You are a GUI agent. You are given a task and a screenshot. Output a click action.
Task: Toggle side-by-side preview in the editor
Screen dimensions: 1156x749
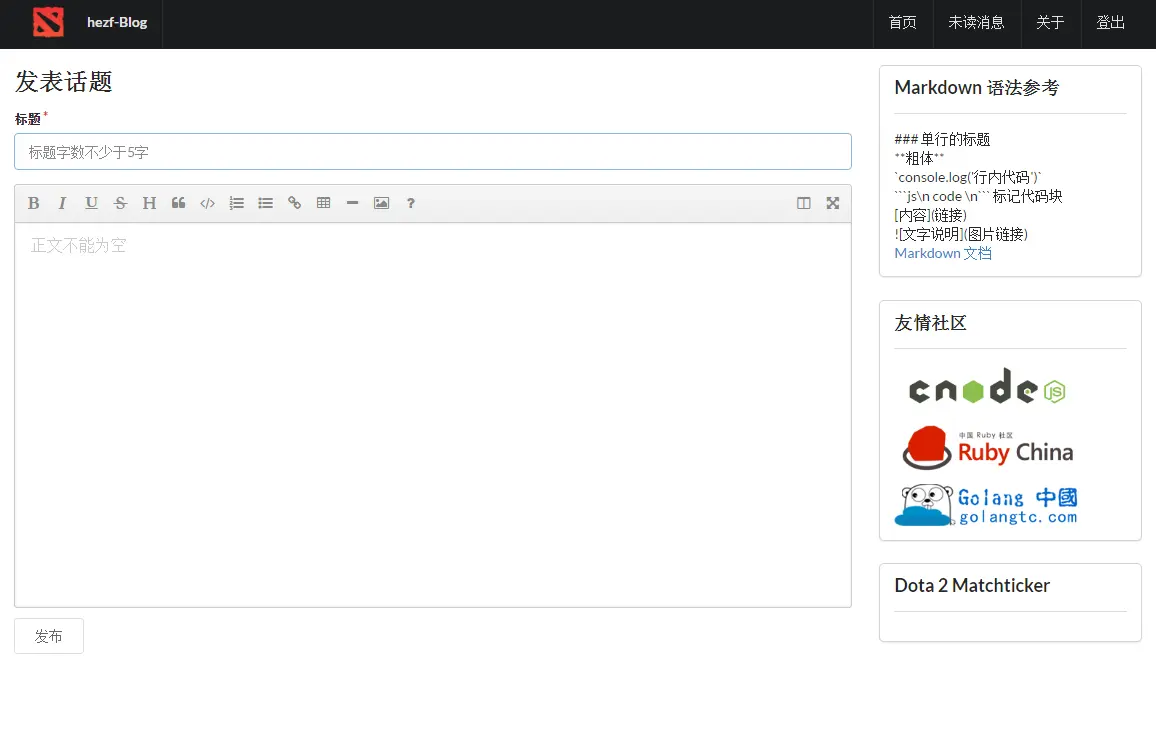point(804,203)
